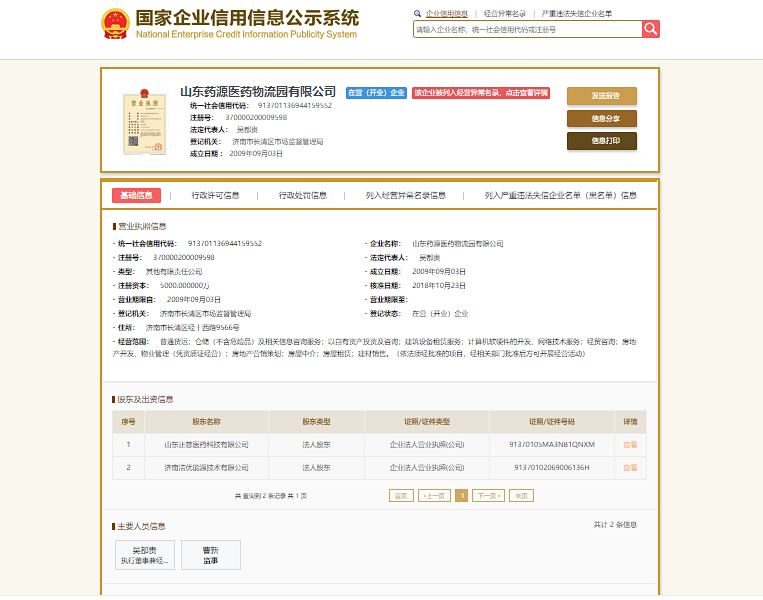The width and height of the screenshot is (763, 600).
Task: Click the records summary text near pagination
Action: [x=271, y=496]
